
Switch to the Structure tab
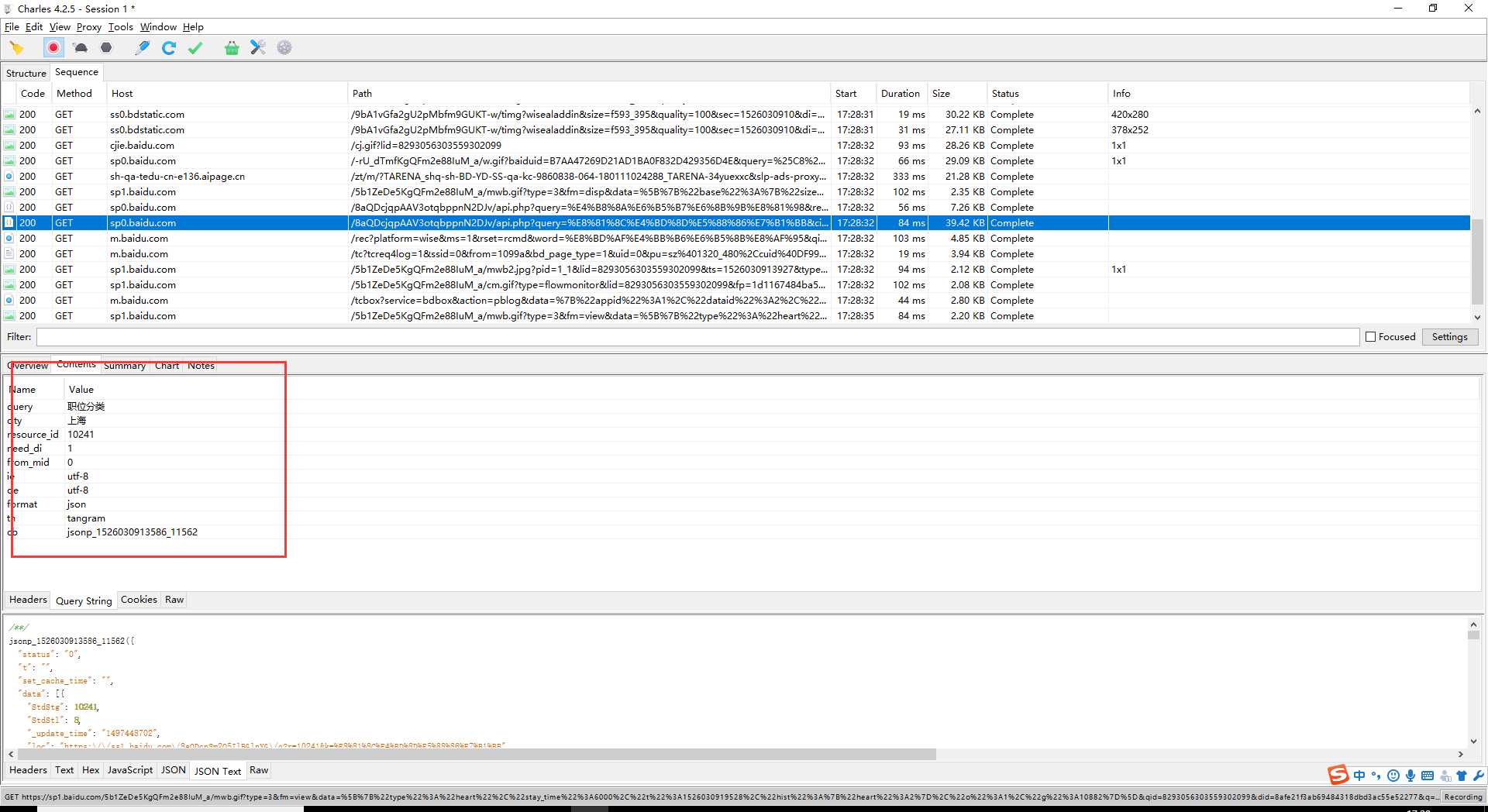[26, 73]
